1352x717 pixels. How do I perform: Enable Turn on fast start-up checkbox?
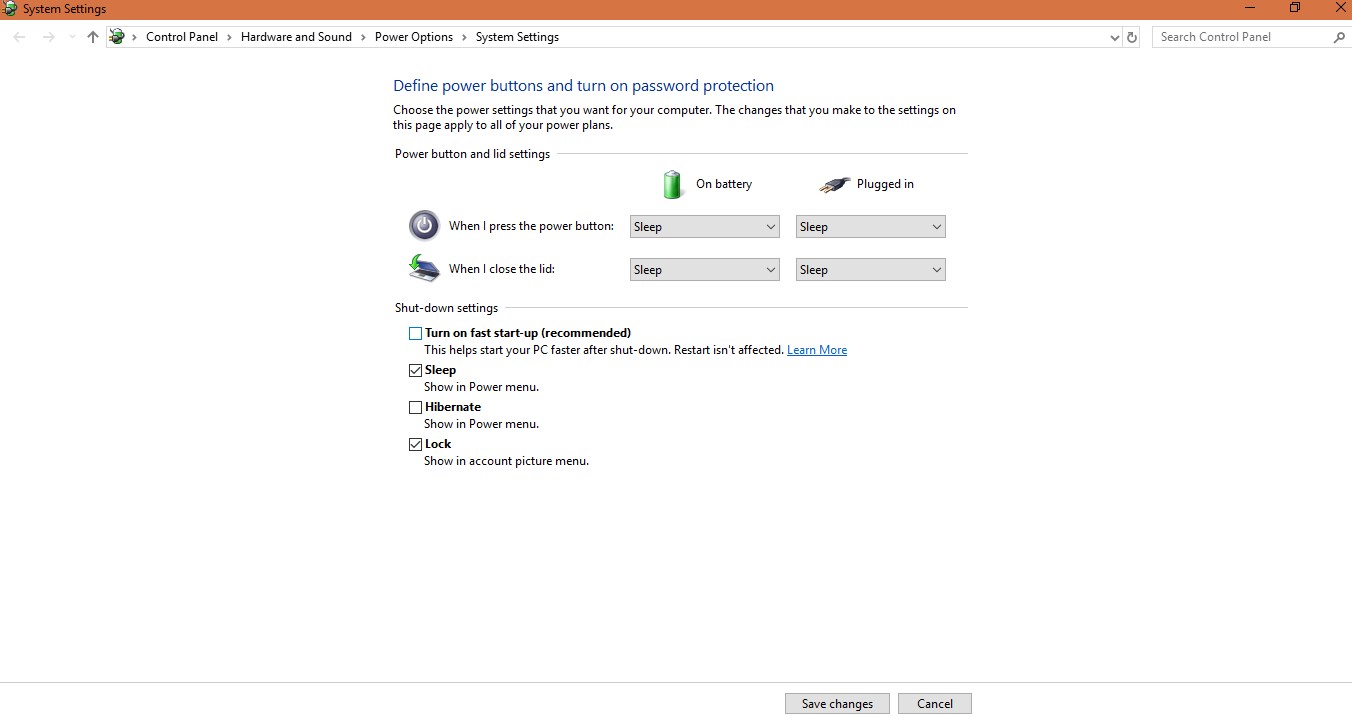click(x=415, y=333)
